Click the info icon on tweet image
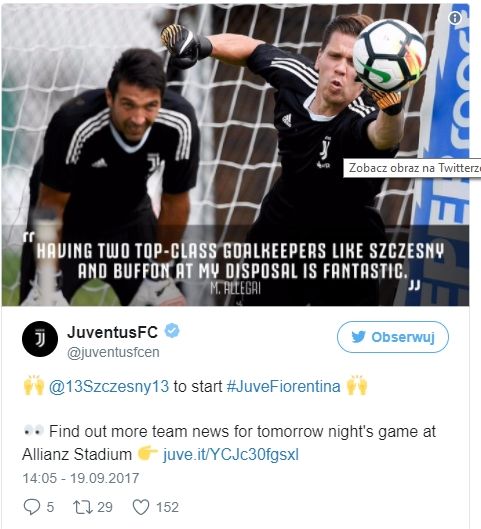481x529 pixels. (454, 18)
